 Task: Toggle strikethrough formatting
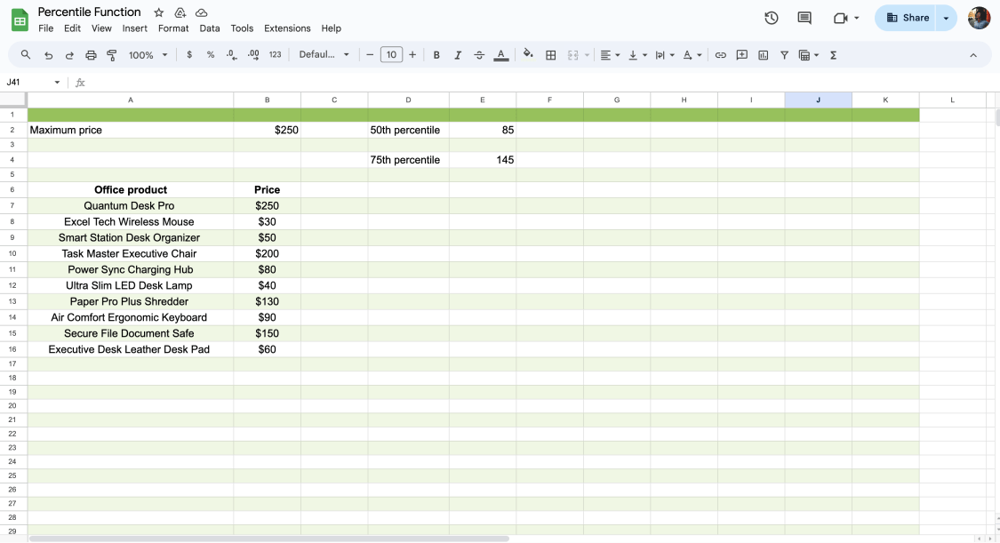click(479, 55)
